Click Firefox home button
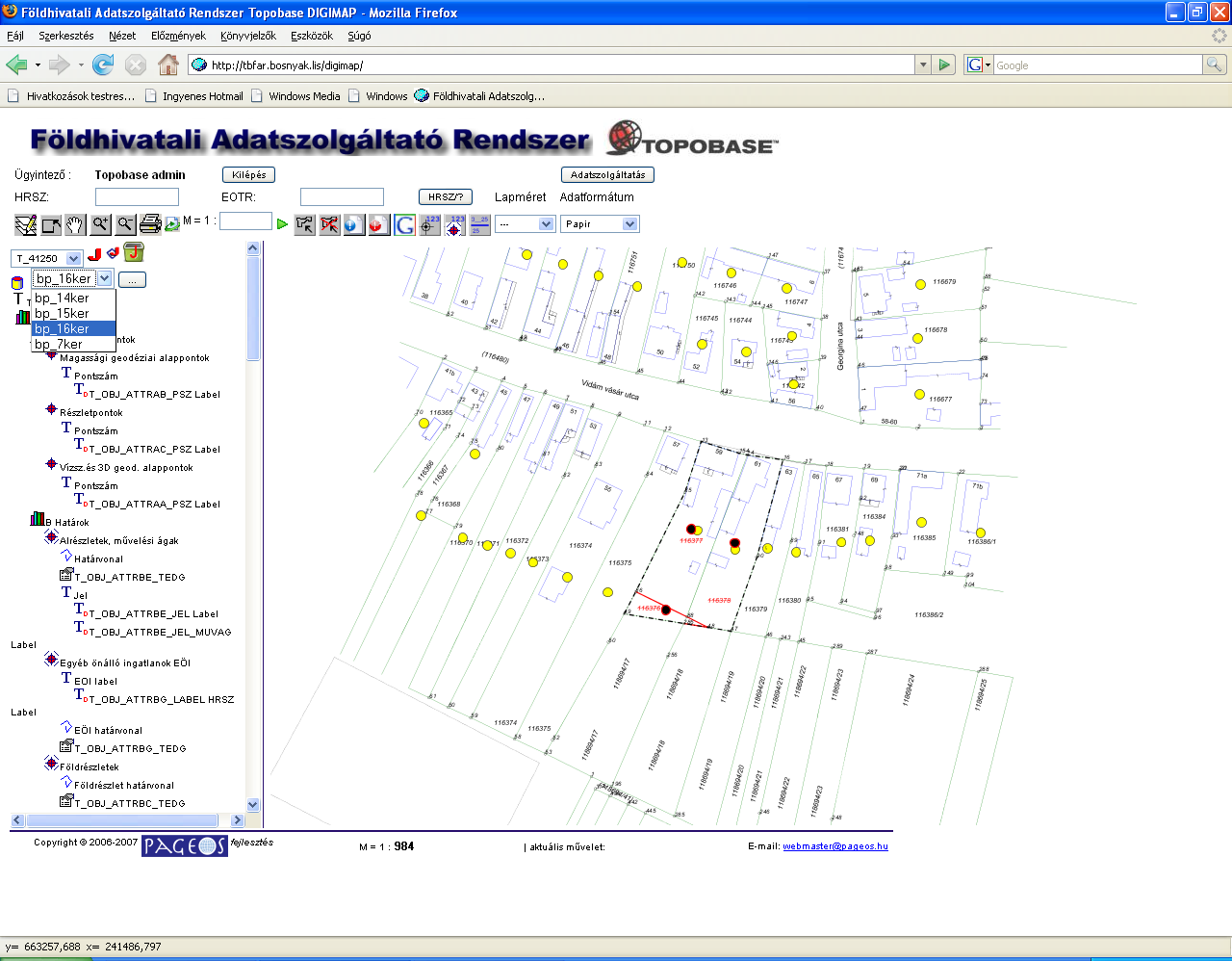 click(168, 65)
